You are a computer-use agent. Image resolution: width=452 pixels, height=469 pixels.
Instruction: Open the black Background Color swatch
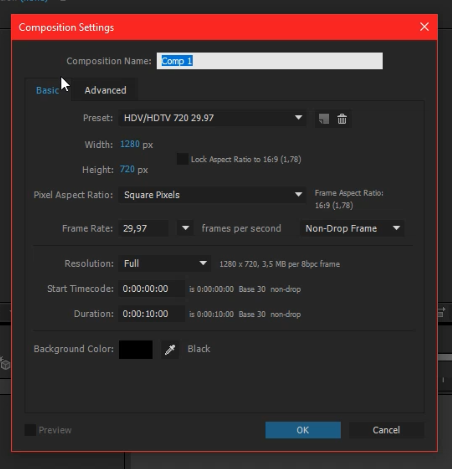coord(136,349)
